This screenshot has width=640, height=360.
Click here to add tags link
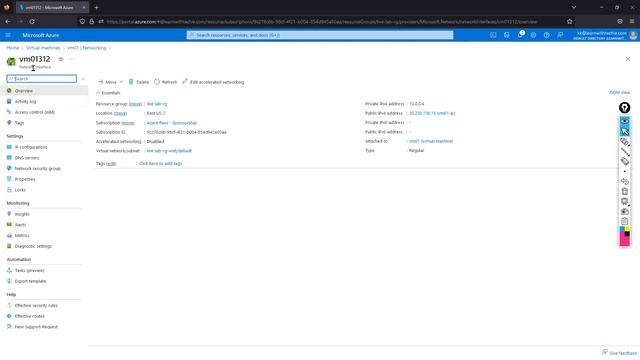coord(160,163)
